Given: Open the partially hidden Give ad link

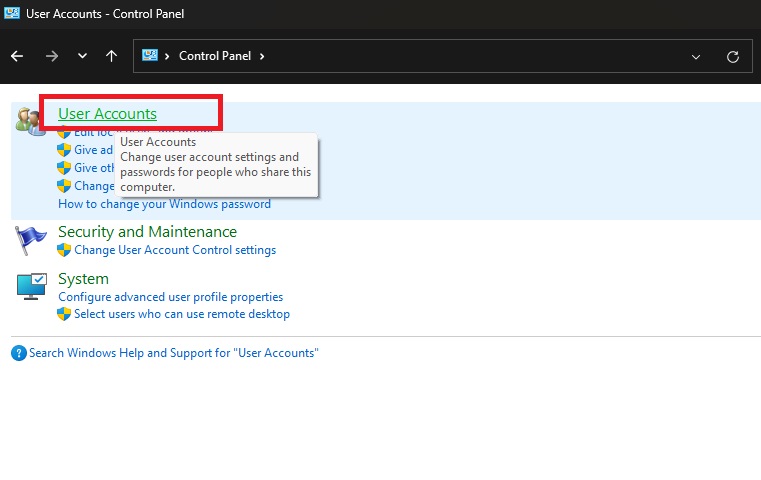Looking at the screenshot, I should pyautogui.click(x=94, y=150).
